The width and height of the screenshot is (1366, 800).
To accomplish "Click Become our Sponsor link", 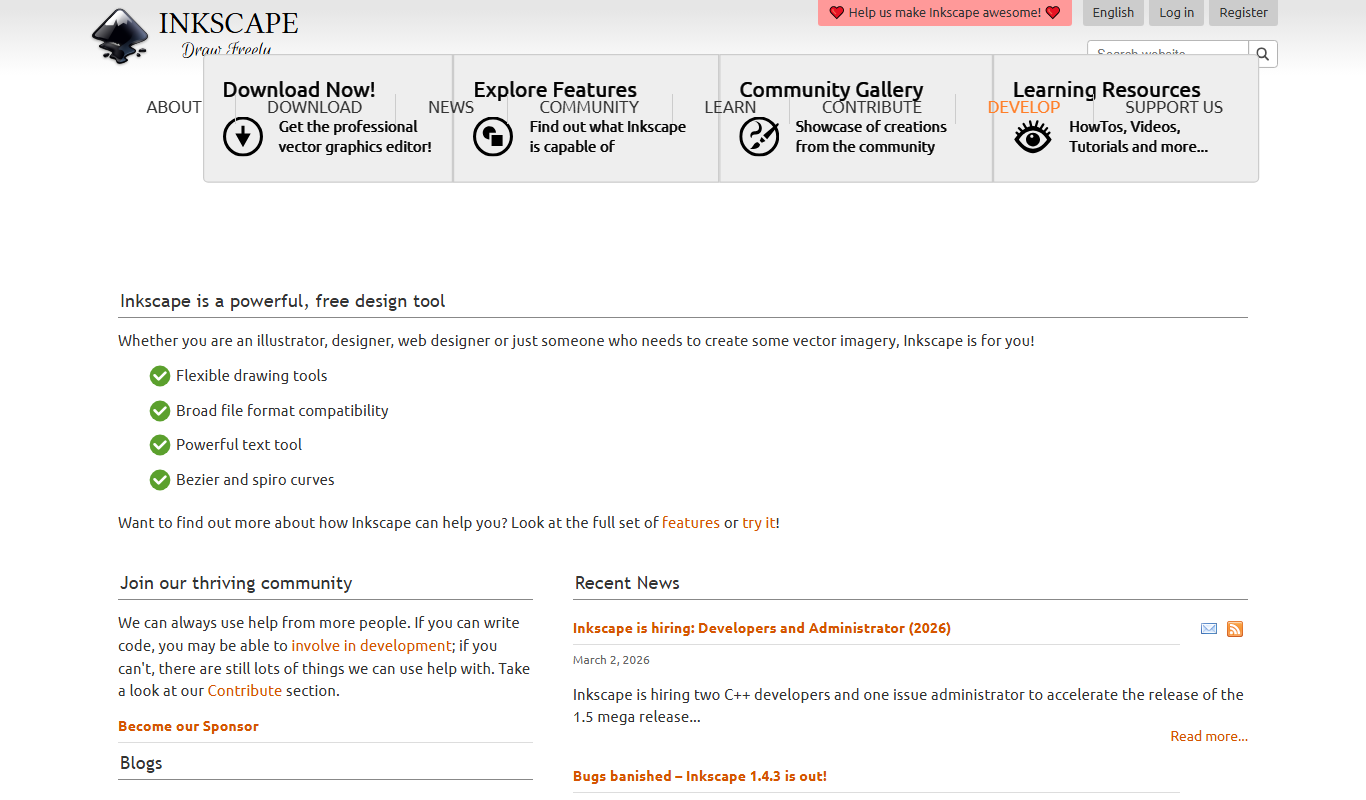I will (x=188, y=726).
